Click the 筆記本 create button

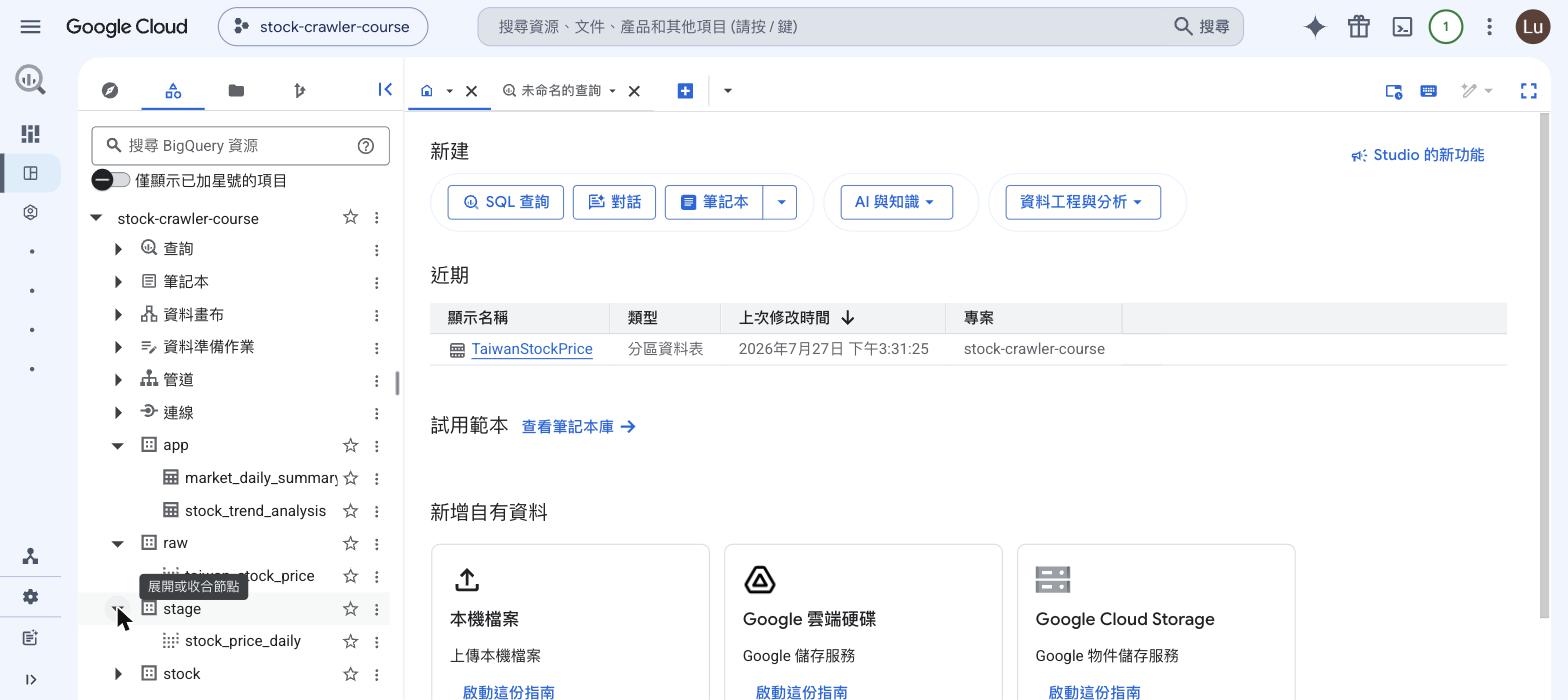[x=714, y=202]
